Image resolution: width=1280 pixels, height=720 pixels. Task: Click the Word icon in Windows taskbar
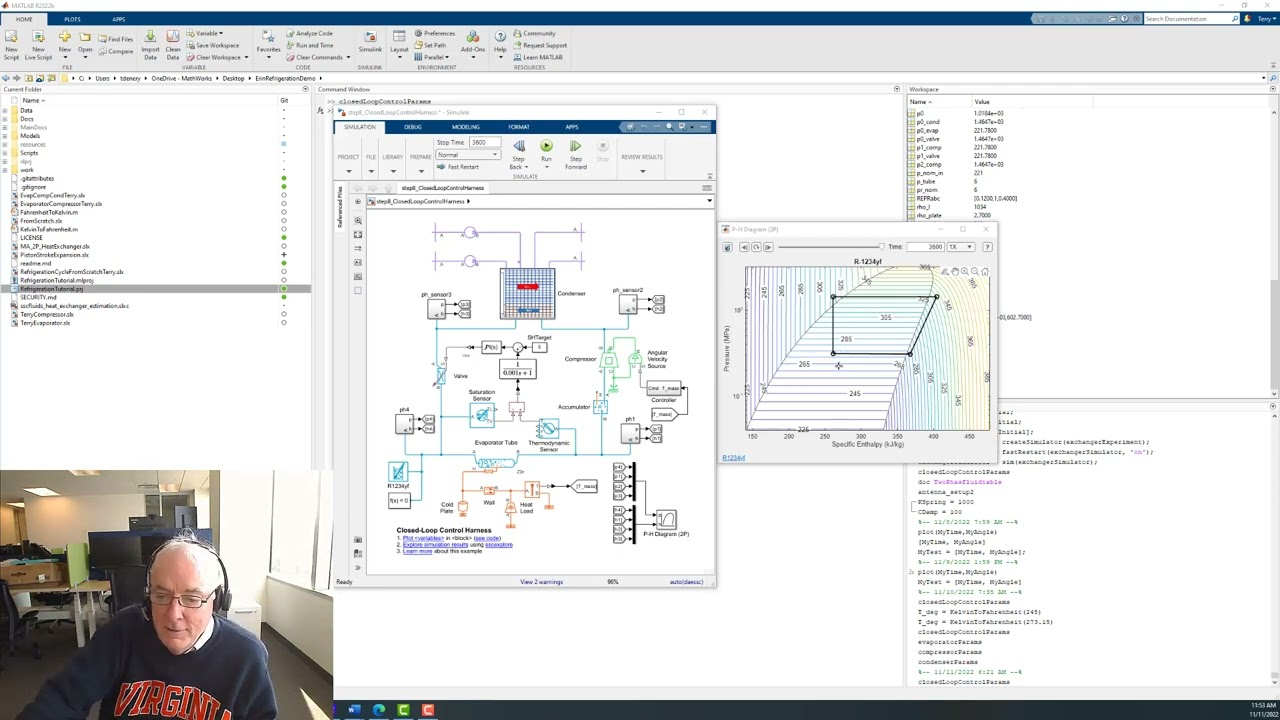pos(354,710)
